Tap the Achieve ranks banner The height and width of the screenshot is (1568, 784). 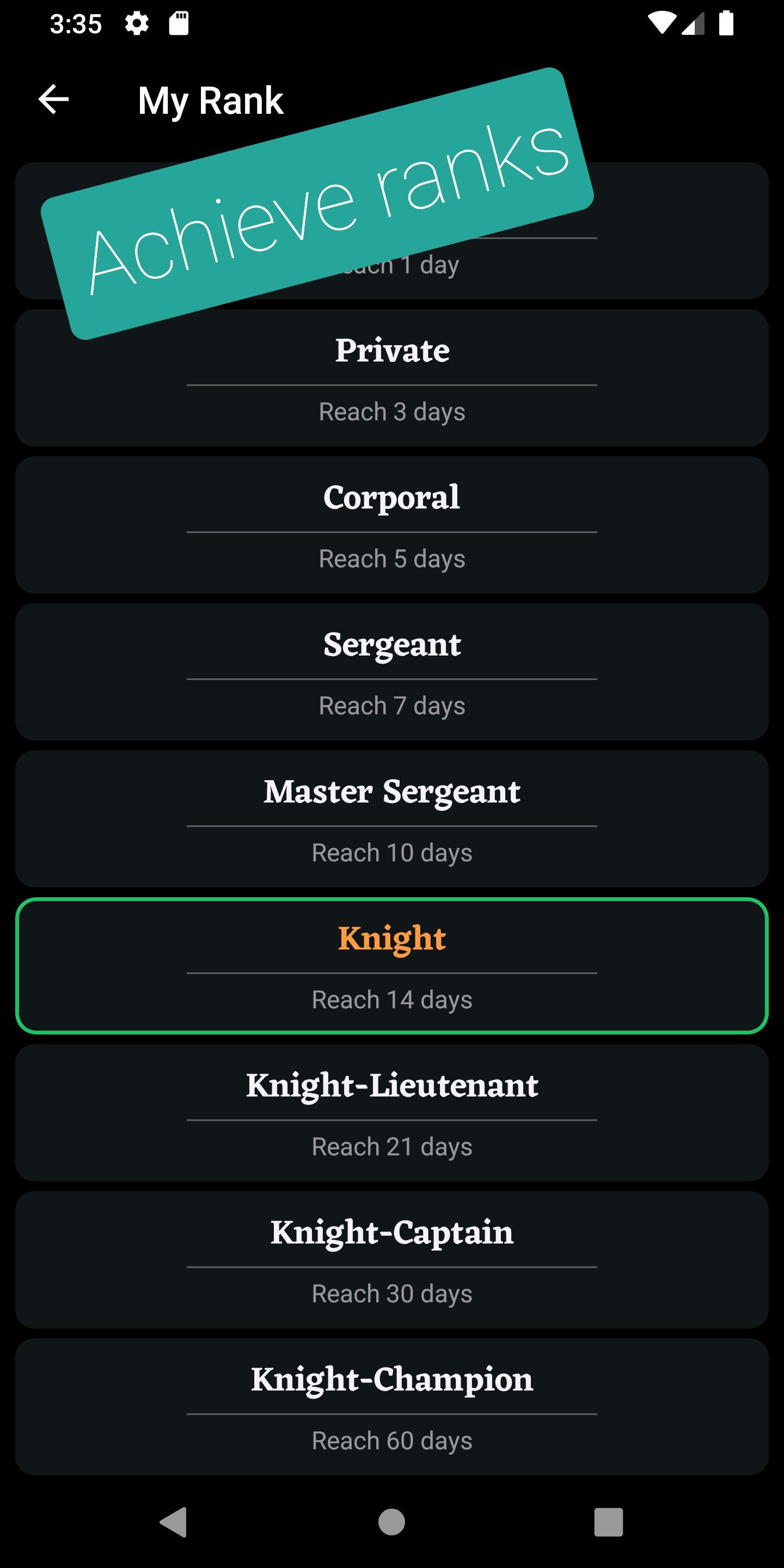coord(317,204)
